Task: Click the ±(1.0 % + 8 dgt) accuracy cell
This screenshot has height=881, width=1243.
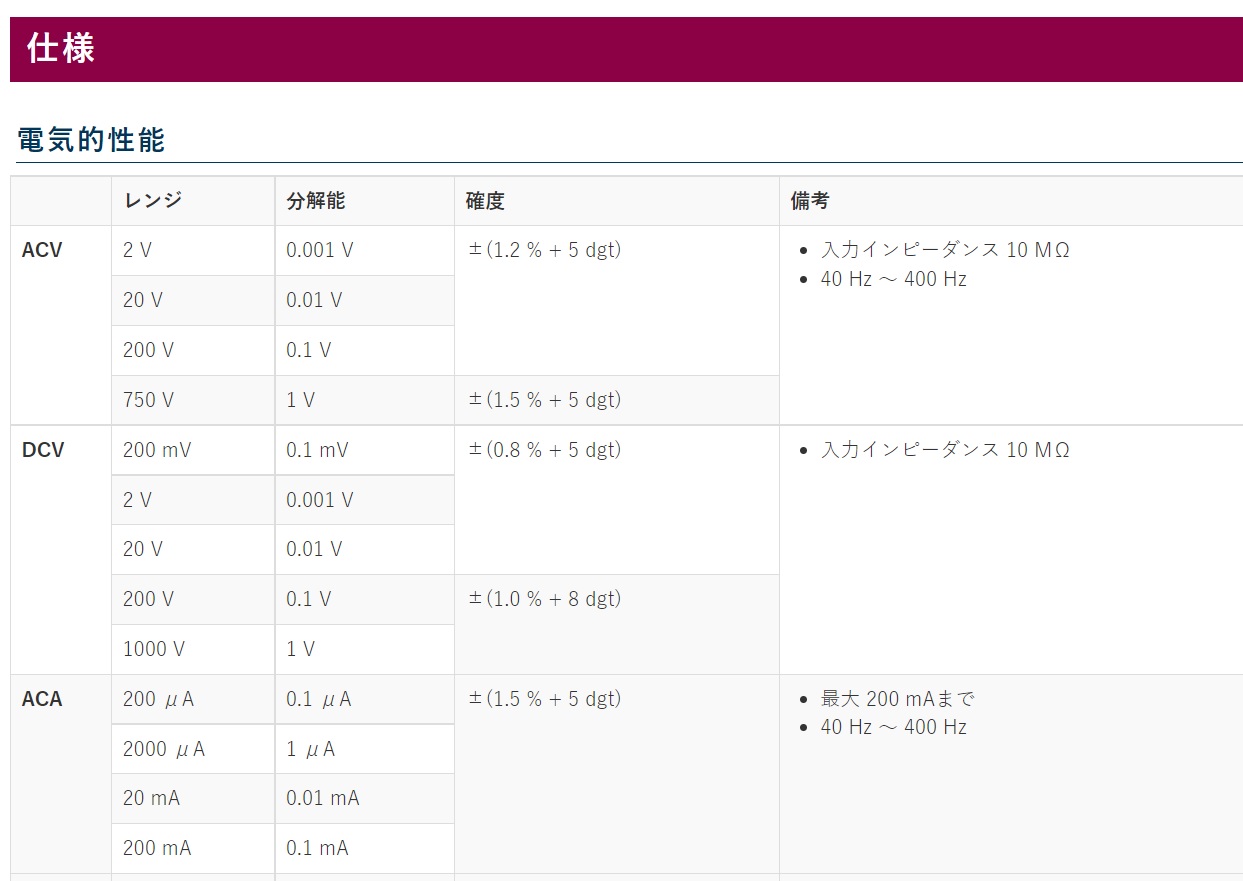Action: coord(545,599)
